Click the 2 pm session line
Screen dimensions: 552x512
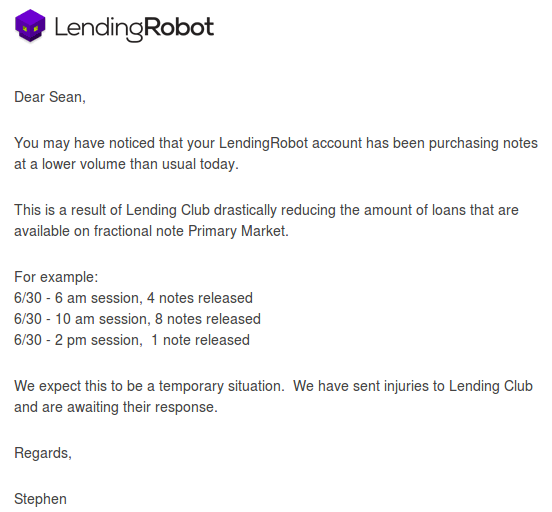[132, 340]
